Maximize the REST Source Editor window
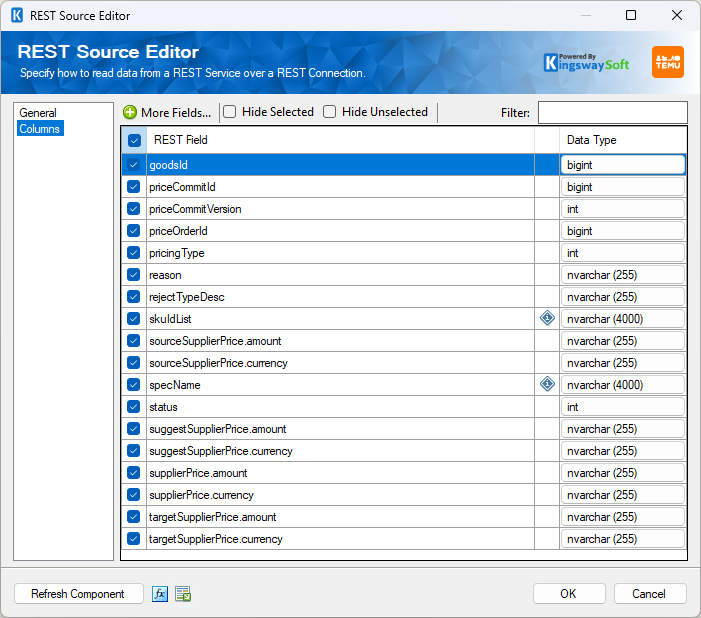 630,15
